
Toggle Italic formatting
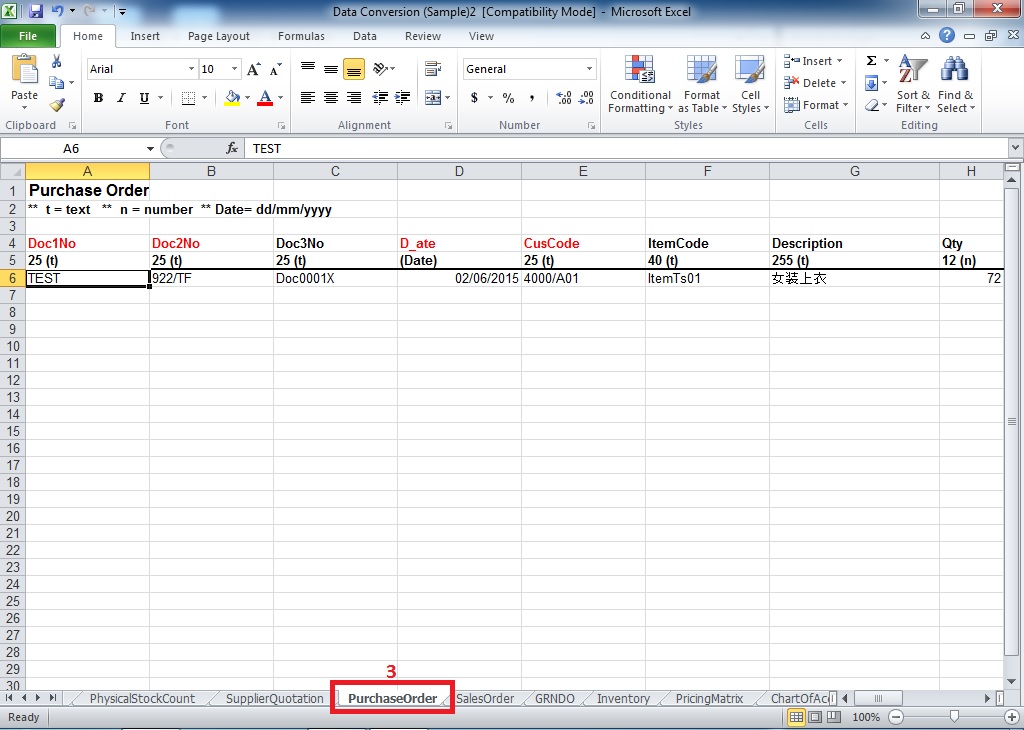click(121, 98)
